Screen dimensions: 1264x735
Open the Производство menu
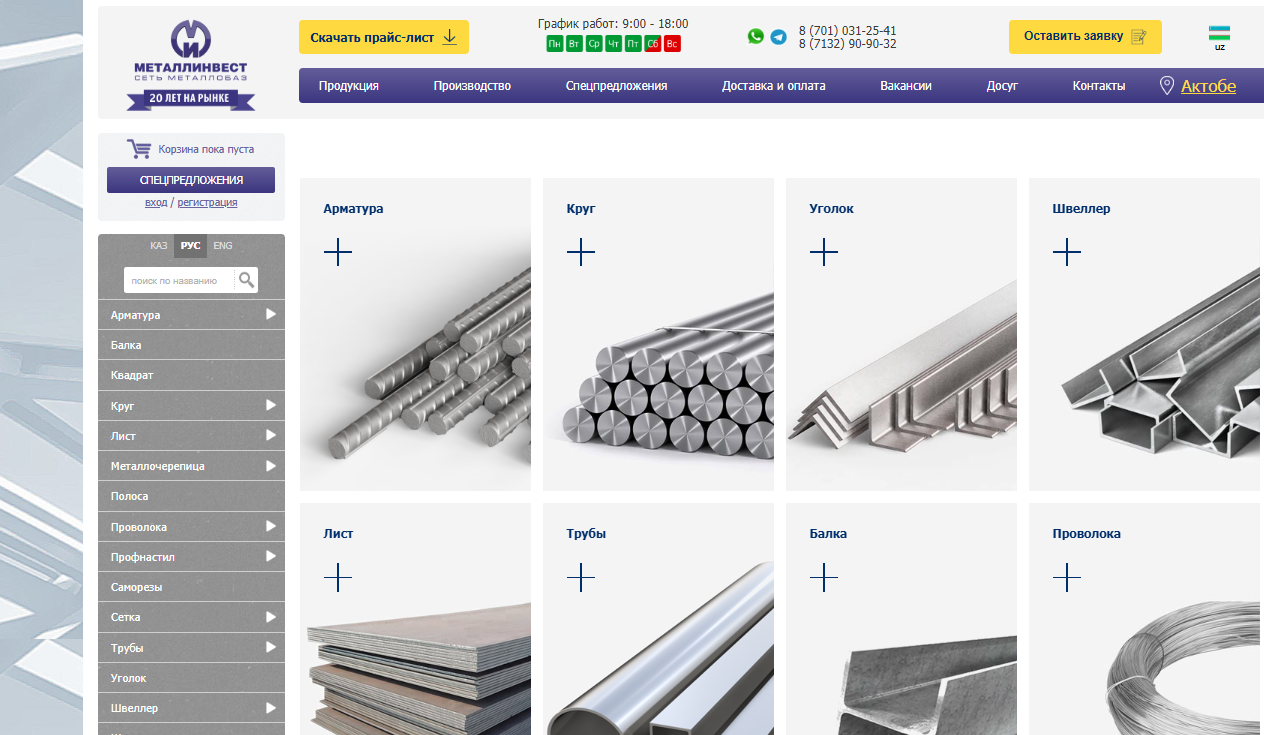pos(472,86)
